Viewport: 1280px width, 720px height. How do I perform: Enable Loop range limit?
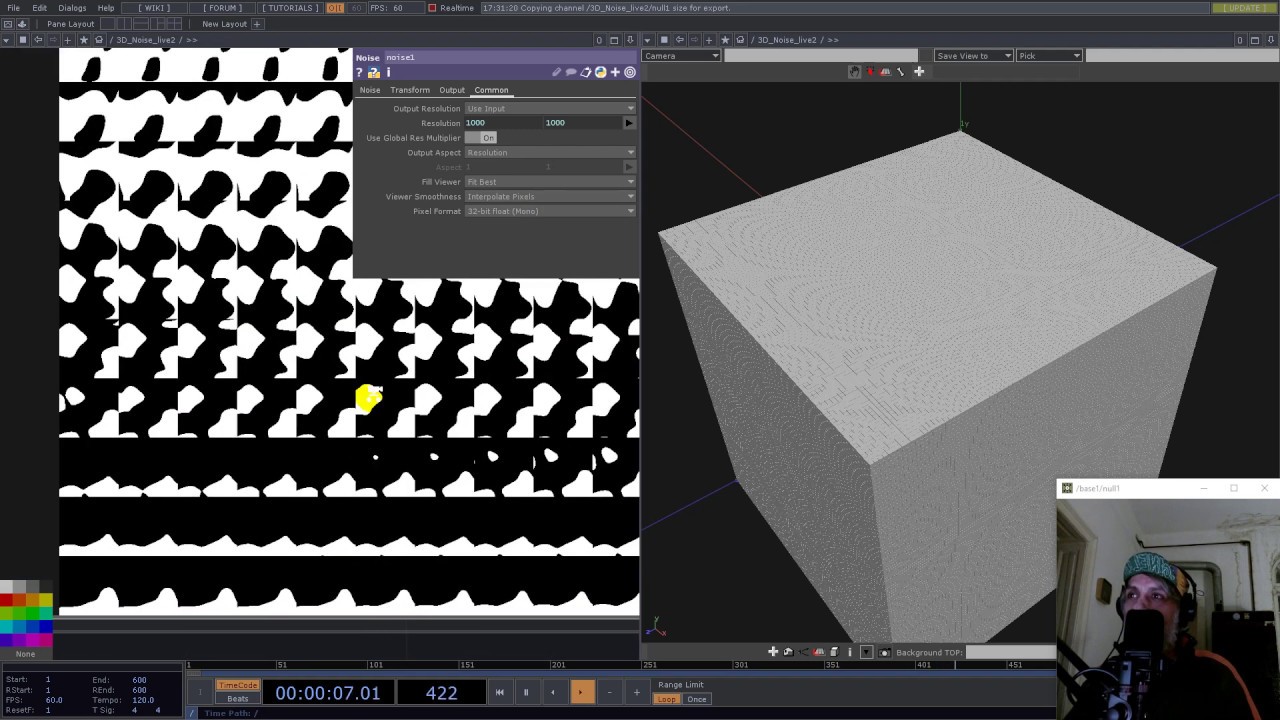tap(666, 699)
